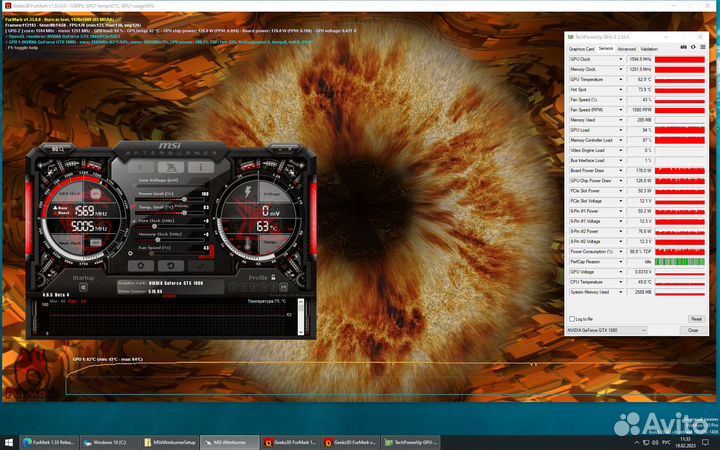
Task: Click GPU-Z Reset button
Action: point(696,319)
